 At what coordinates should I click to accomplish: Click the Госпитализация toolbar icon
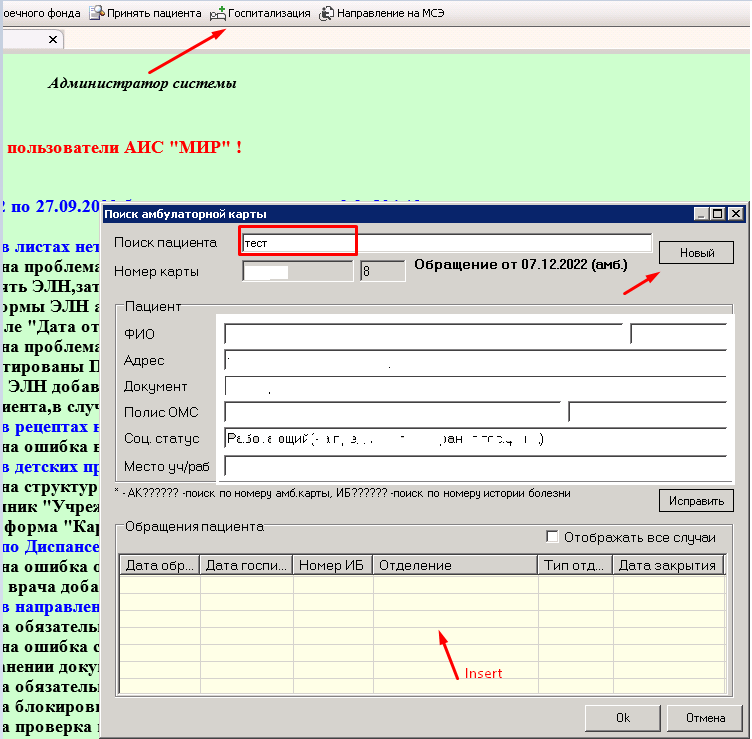[x=218, y=13]
